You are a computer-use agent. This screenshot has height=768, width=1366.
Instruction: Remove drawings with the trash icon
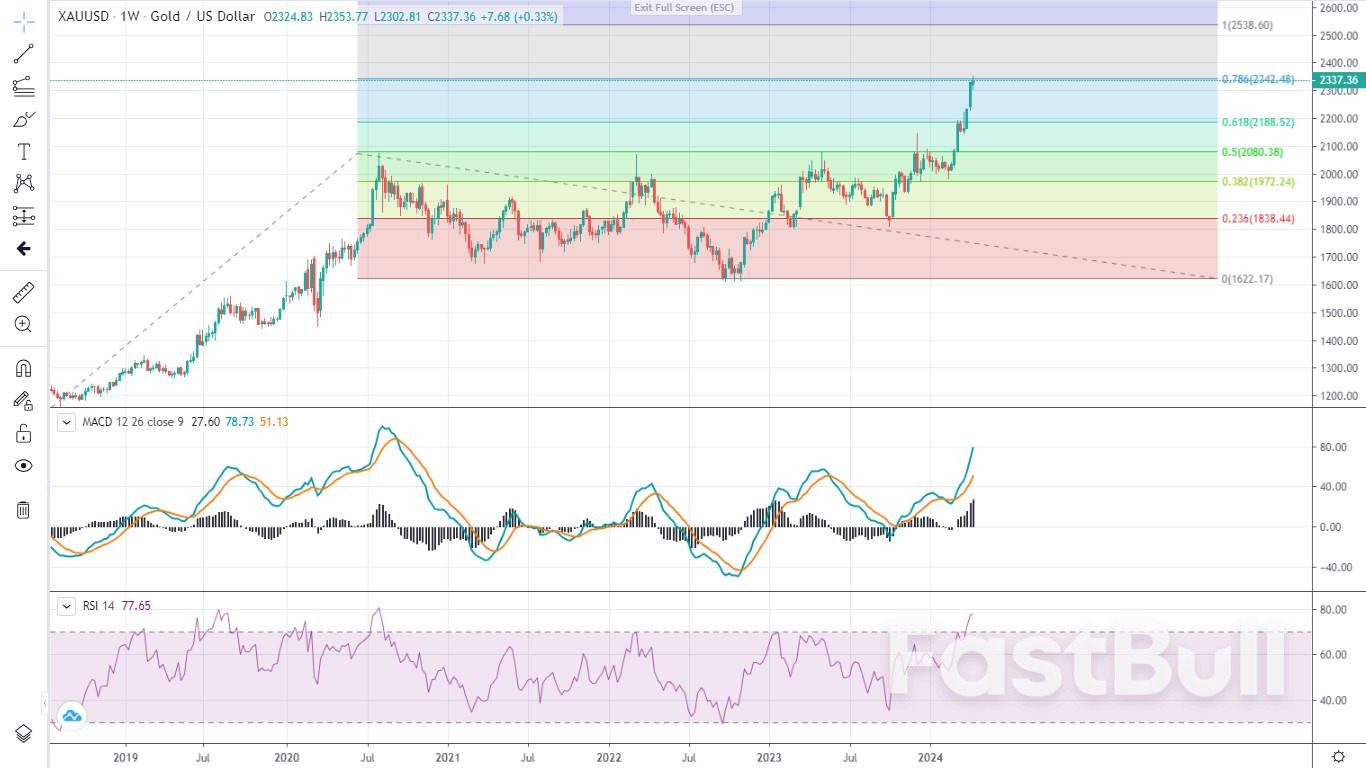(x=23, y=510)
